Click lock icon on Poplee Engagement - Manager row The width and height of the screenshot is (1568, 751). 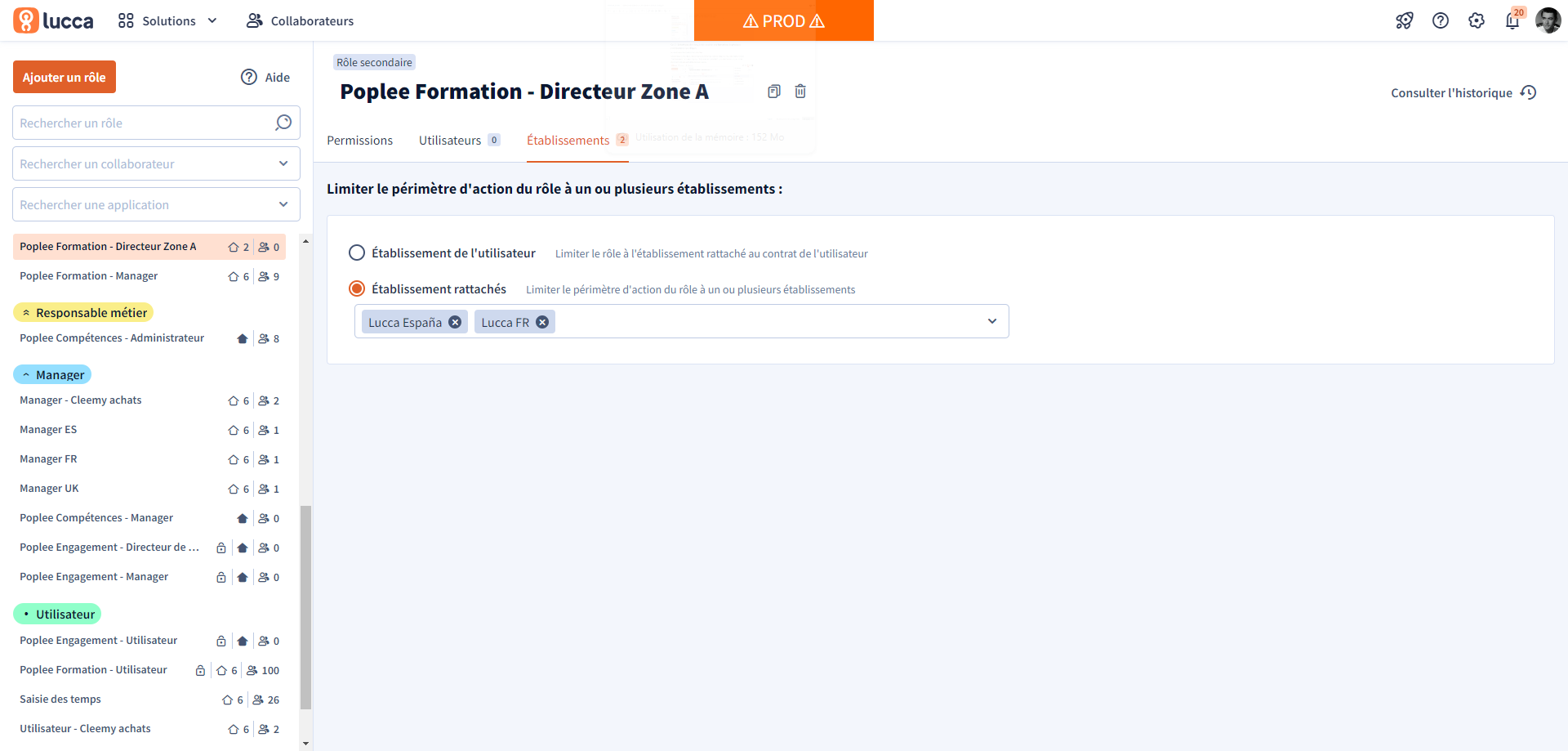[221, 577]
